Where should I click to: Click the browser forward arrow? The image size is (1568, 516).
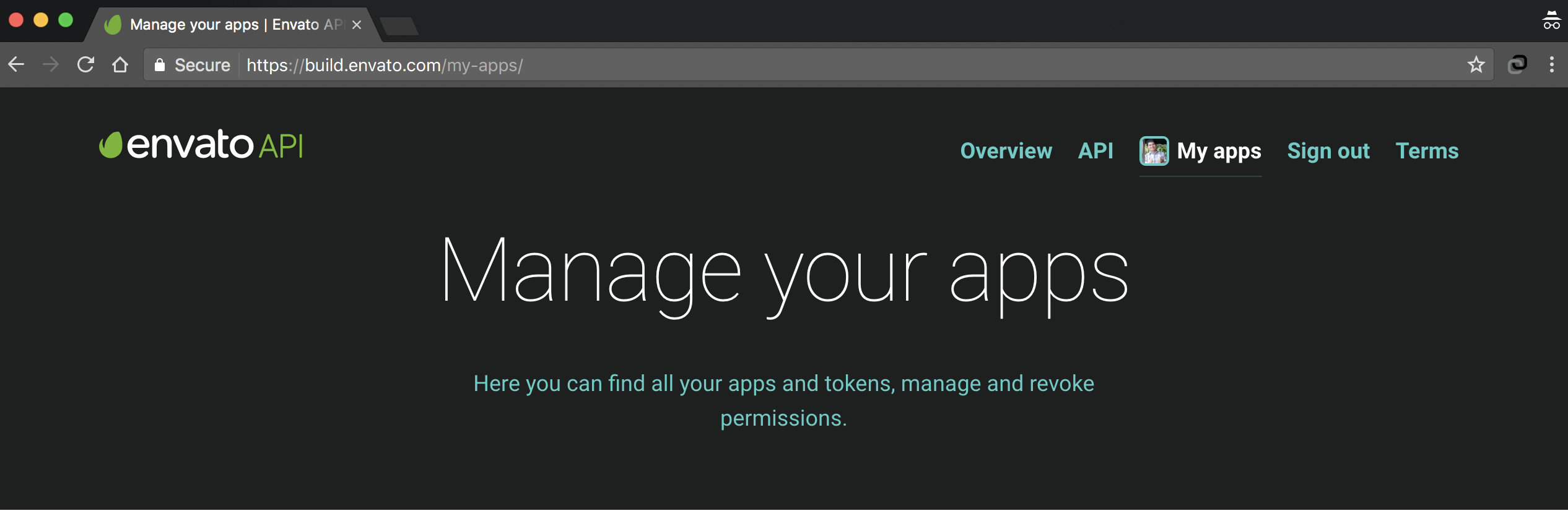tap(51, 64)
